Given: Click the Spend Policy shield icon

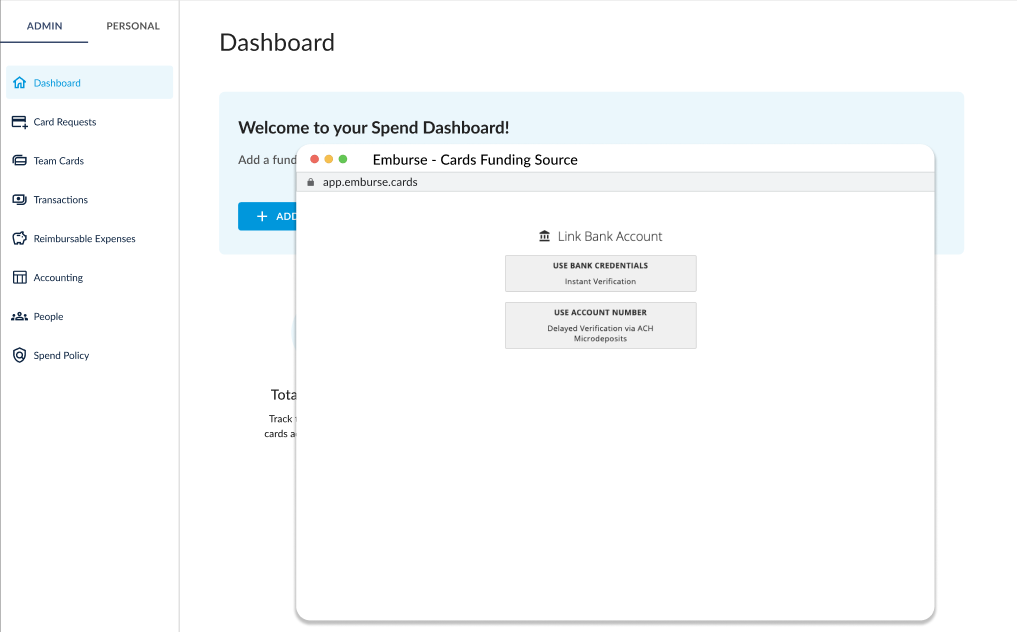Looking at the screenshot, I should point(18,355).
